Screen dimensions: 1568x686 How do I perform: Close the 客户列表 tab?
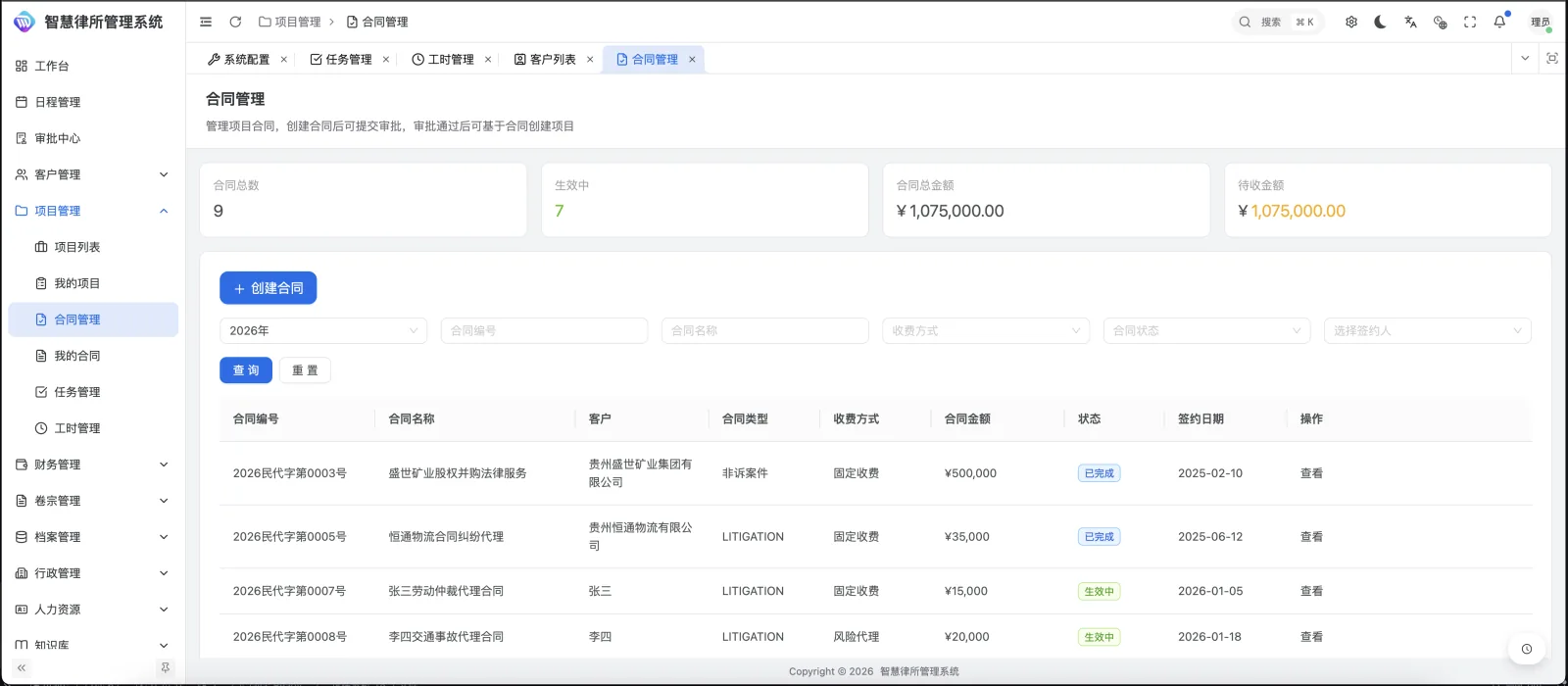point(590,60)
